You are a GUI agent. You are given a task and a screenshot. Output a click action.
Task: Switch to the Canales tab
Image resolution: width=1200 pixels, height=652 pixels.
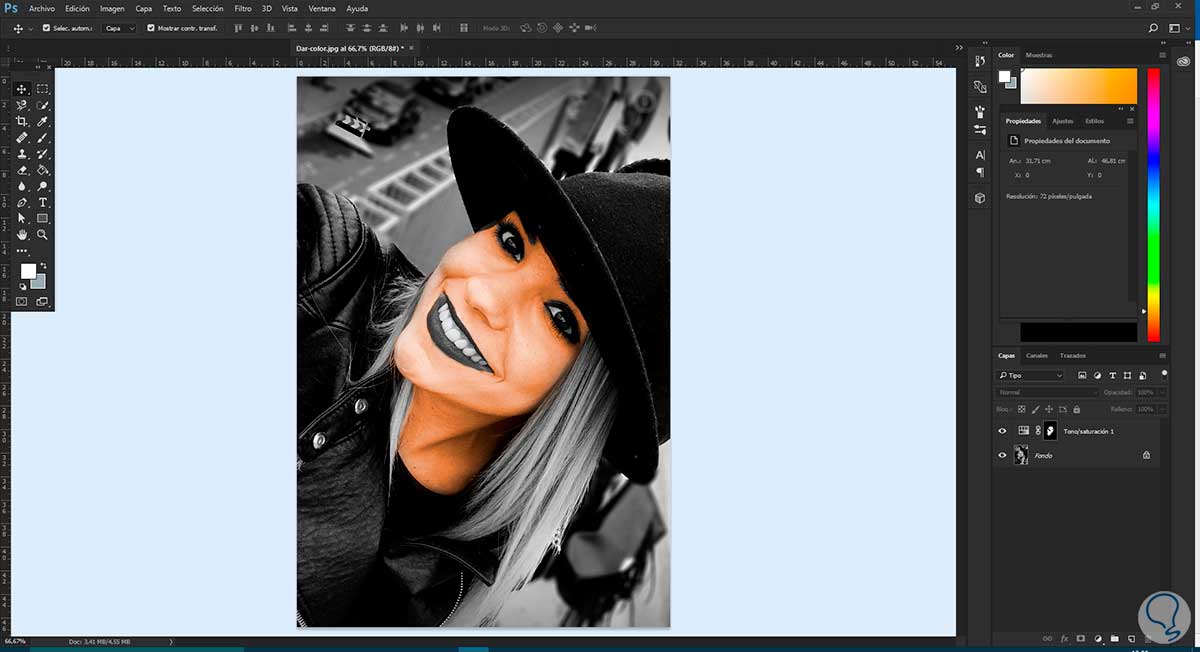1037,355
